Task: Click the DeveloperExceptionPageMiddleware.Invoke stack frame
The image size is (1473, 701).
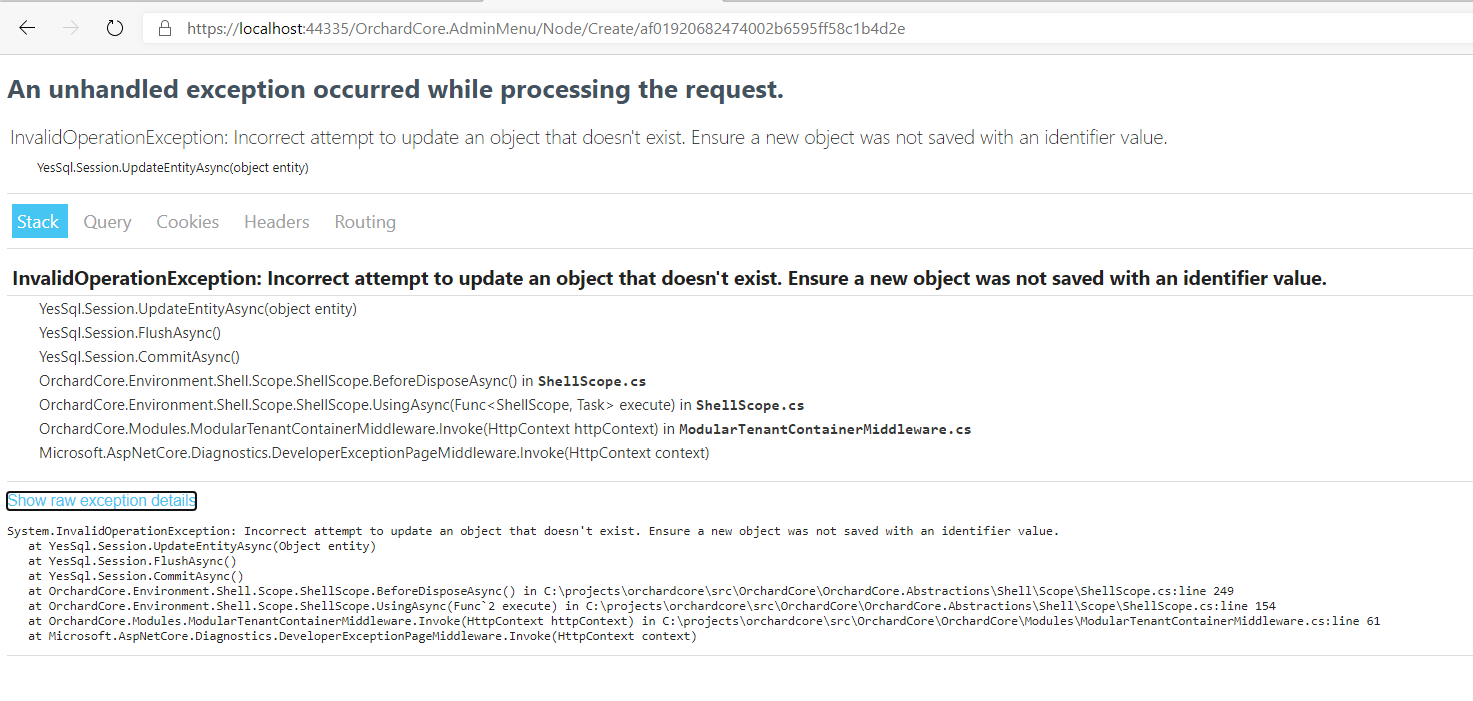Action: pyautogui.click(x=372, y=452)
